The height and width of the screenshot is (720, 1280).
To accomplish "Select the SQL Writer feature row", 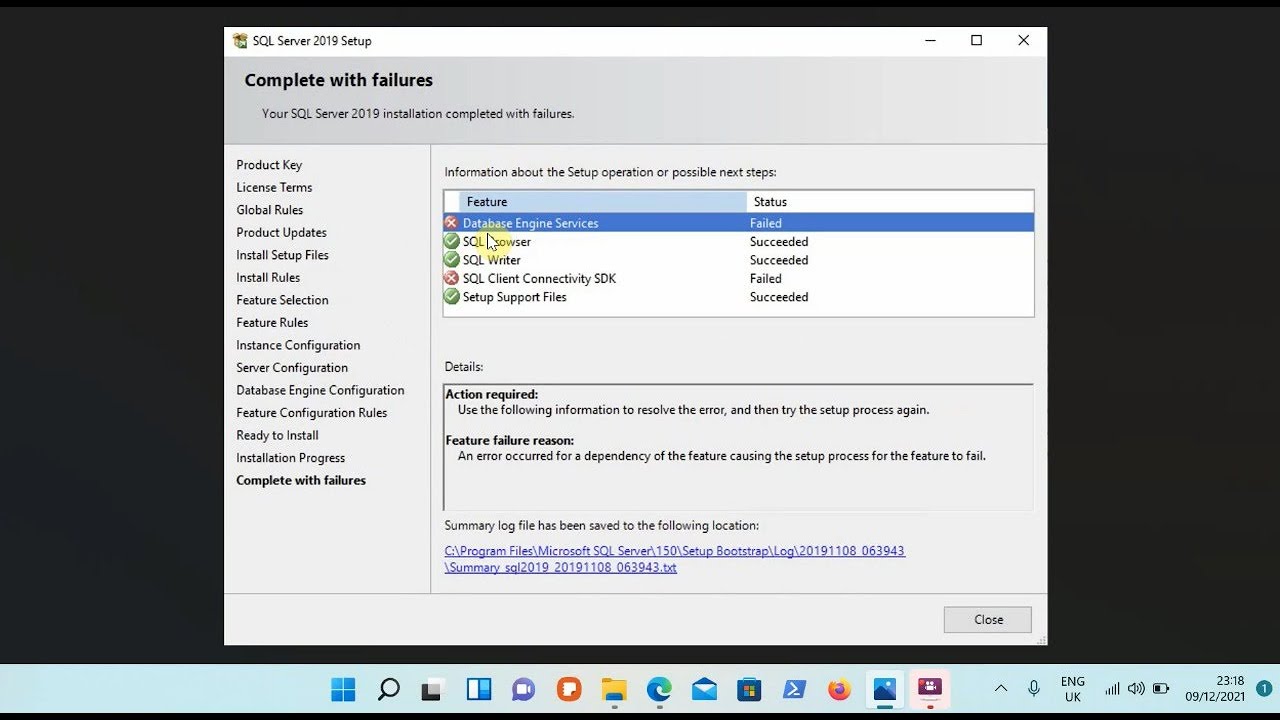I will pos(739,260).
